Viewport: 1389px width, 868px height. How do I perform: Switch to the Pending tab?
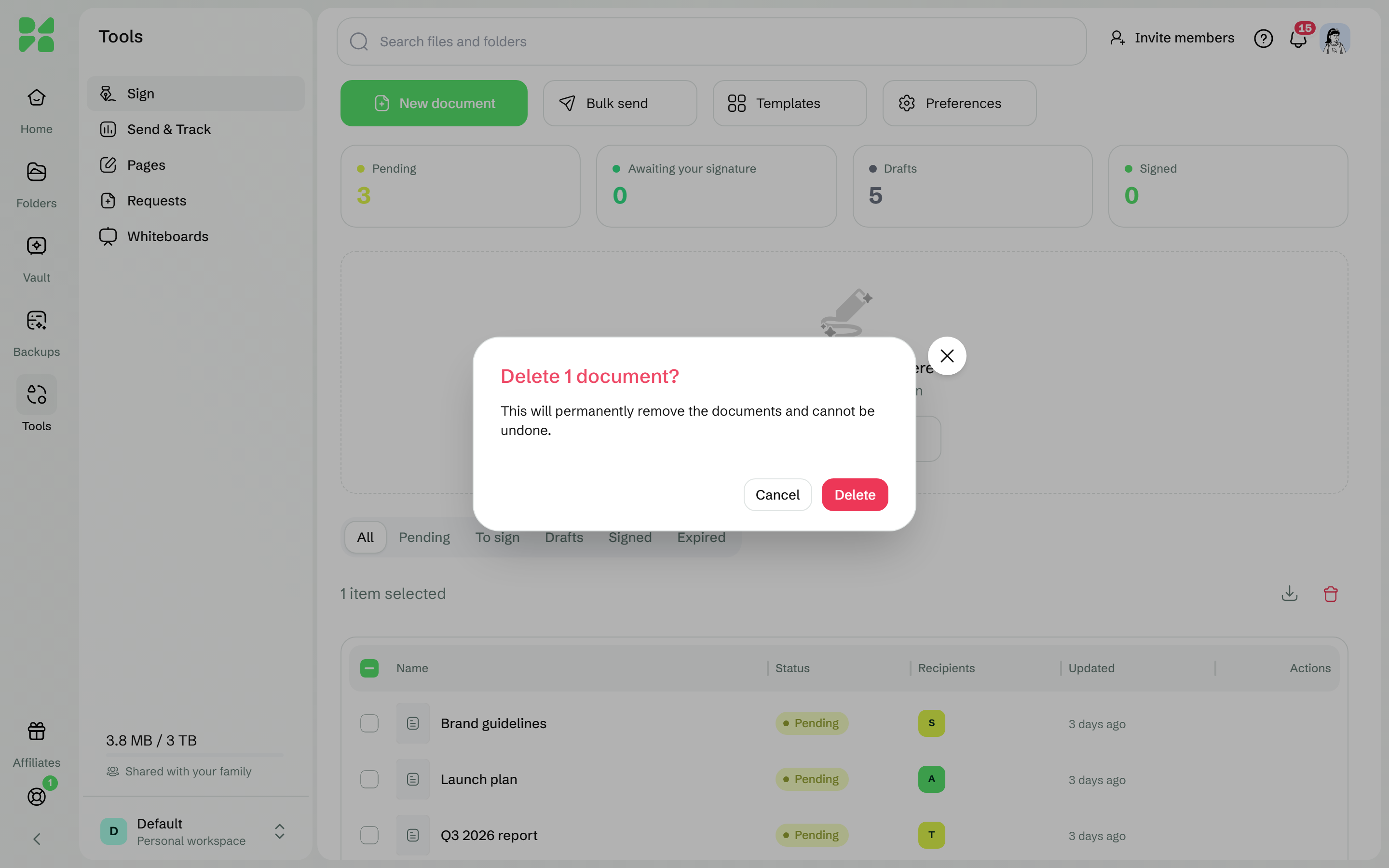(x=424, y=537)
